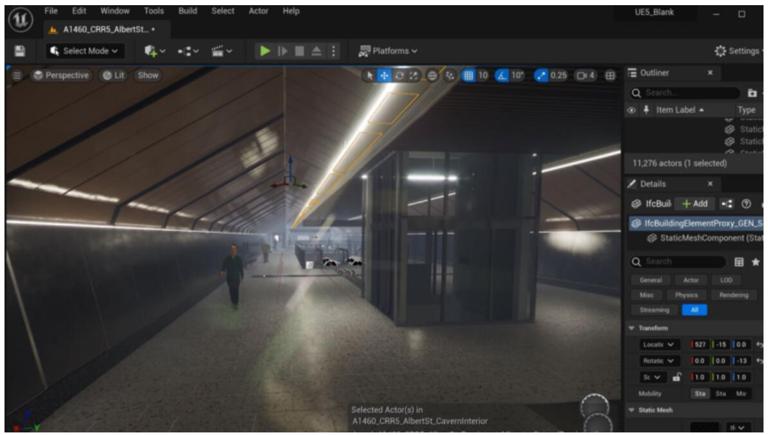The height and width of the screenshot is (435, 768).
Task: Click the green Play button
Action: coord(265,51)
